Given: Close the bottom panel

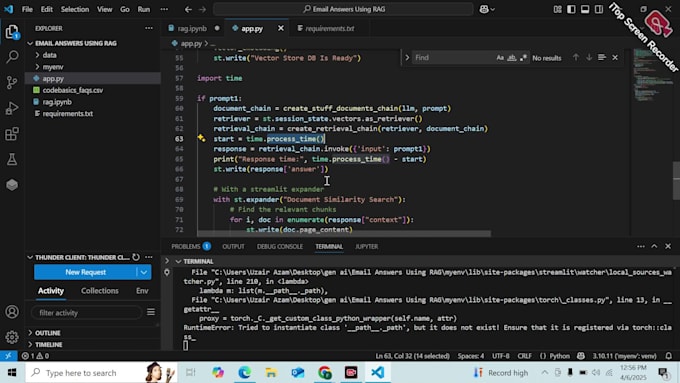Looking at the screenshot, I should (x=668, y=246).
